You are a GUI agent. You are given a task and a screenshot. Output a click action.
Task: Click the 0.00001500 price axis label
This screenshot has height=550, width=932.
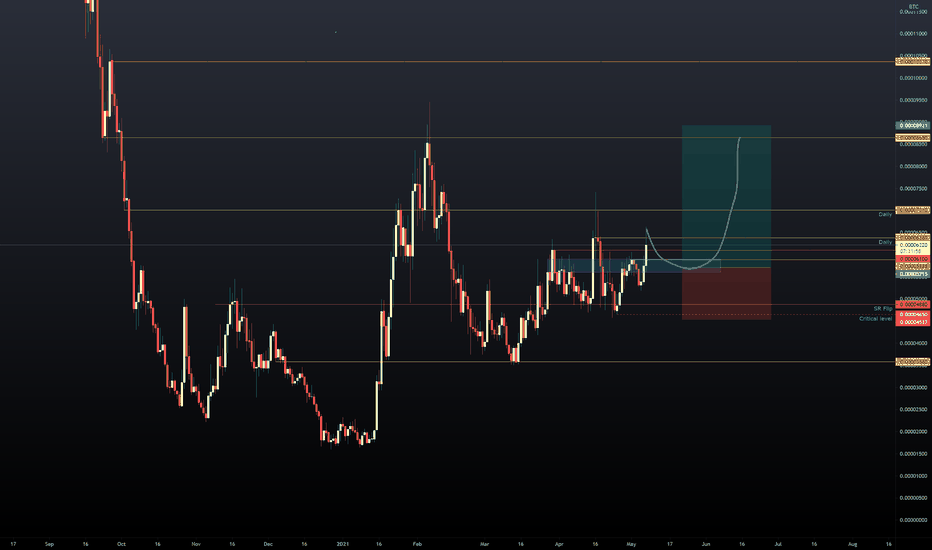coord(913,454)
